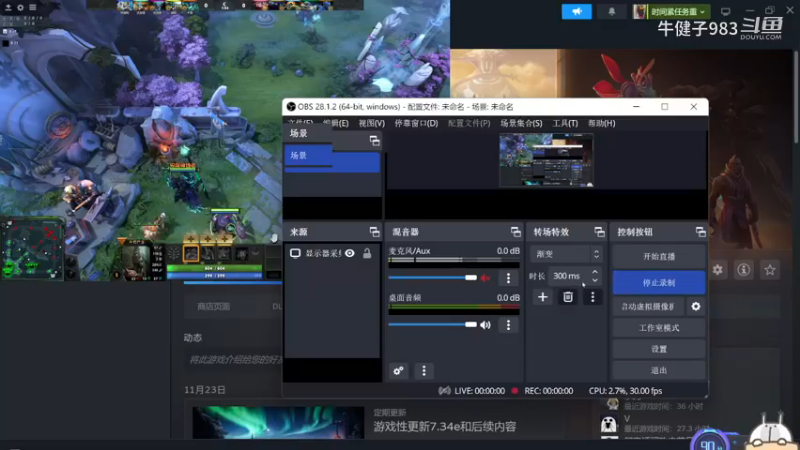800x450 pixels.
Task: Open the 工具(T) menu
Action: tap(565, 123)
